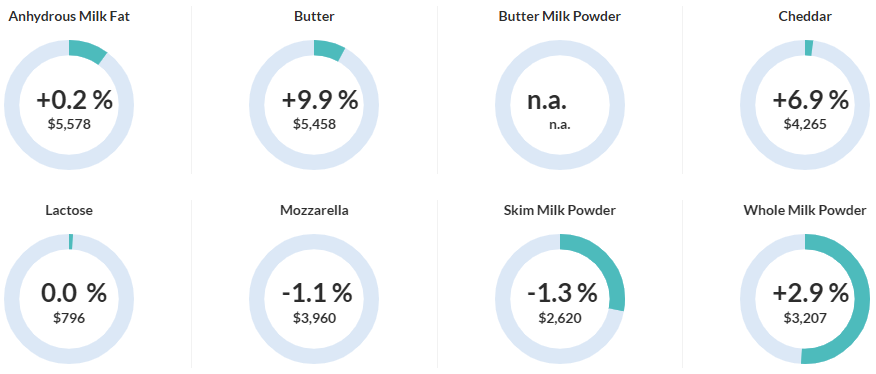Click the $5,578 price under AMF
The height and width of the screenshot is (374, 876).
tap(69, 124)
